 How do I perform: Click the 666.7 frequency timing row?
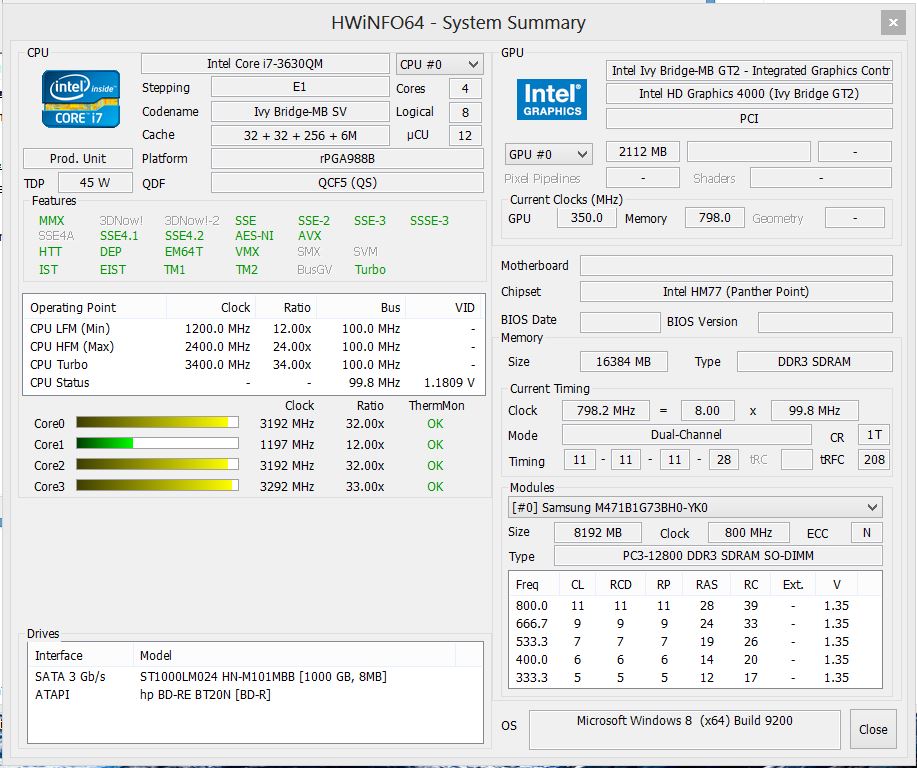[695, 624]
